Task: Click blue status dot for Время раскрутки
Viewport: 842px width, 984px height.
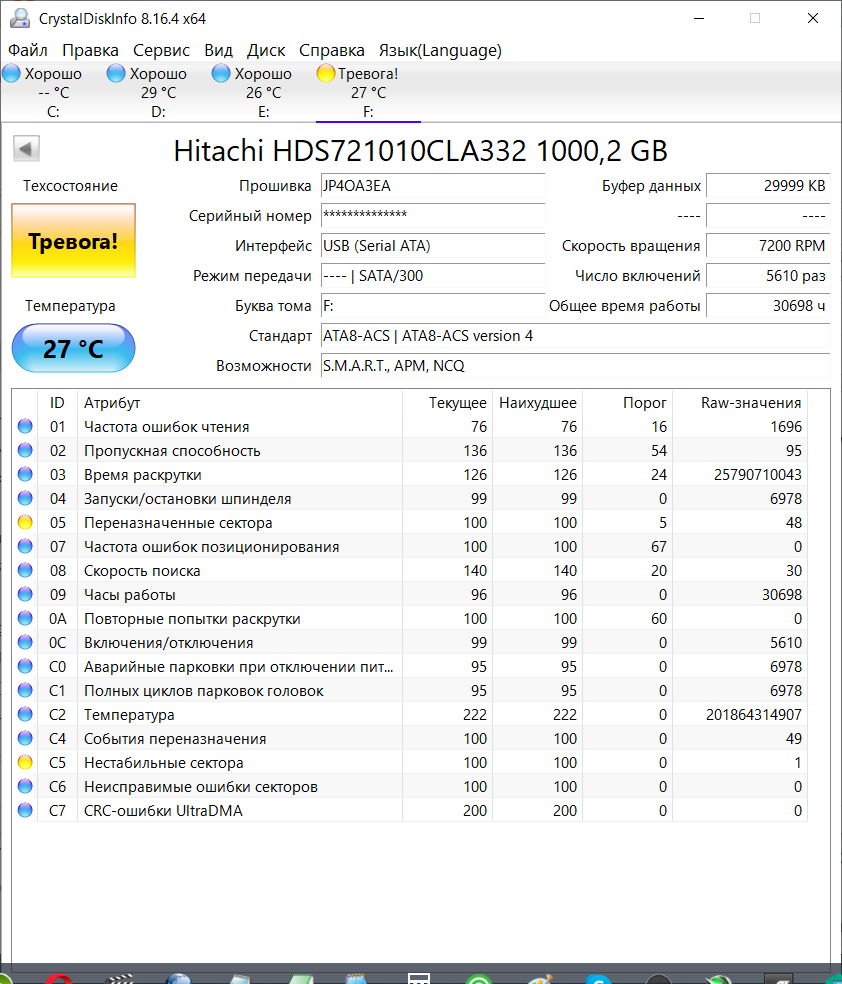Action: 25,474
